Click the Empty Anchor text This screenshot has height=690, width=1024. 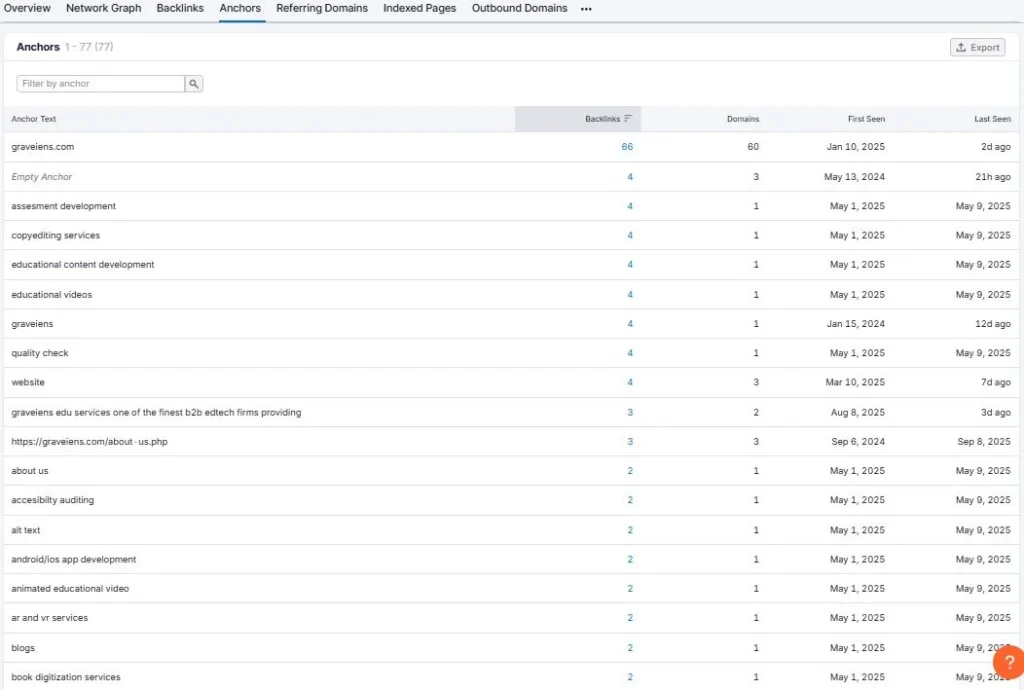(x=41, y=177)
